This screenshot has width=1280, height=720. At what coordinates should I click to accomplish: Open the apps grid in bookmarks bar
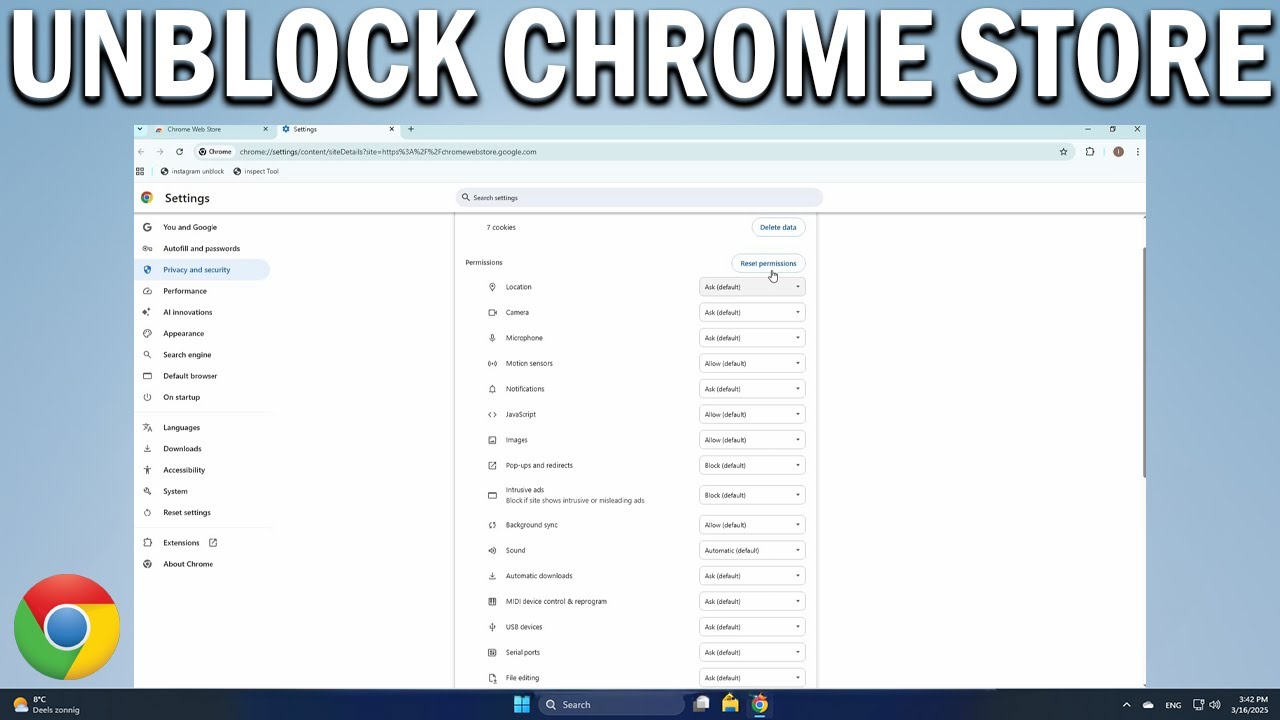pos(141,171)
